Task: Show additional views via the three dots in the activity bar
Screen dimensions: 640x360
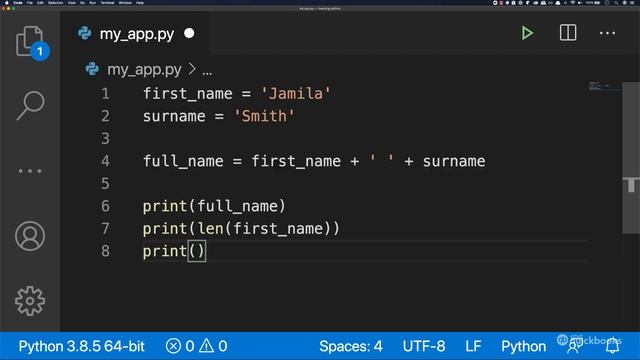Action: (x=30, y=171)
